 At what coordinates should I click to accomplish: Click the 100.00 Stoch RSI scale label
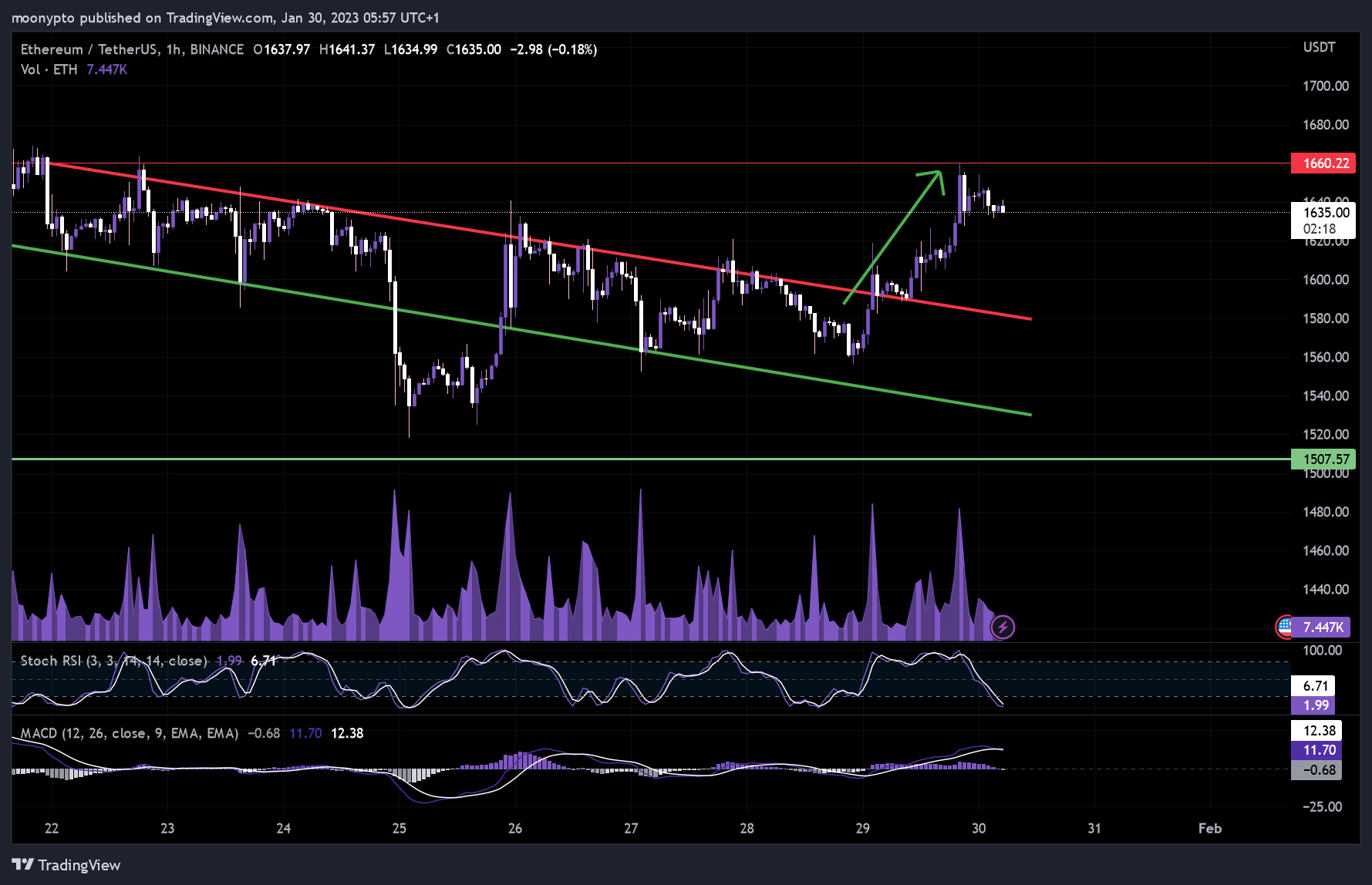(x=1323, y=651)
